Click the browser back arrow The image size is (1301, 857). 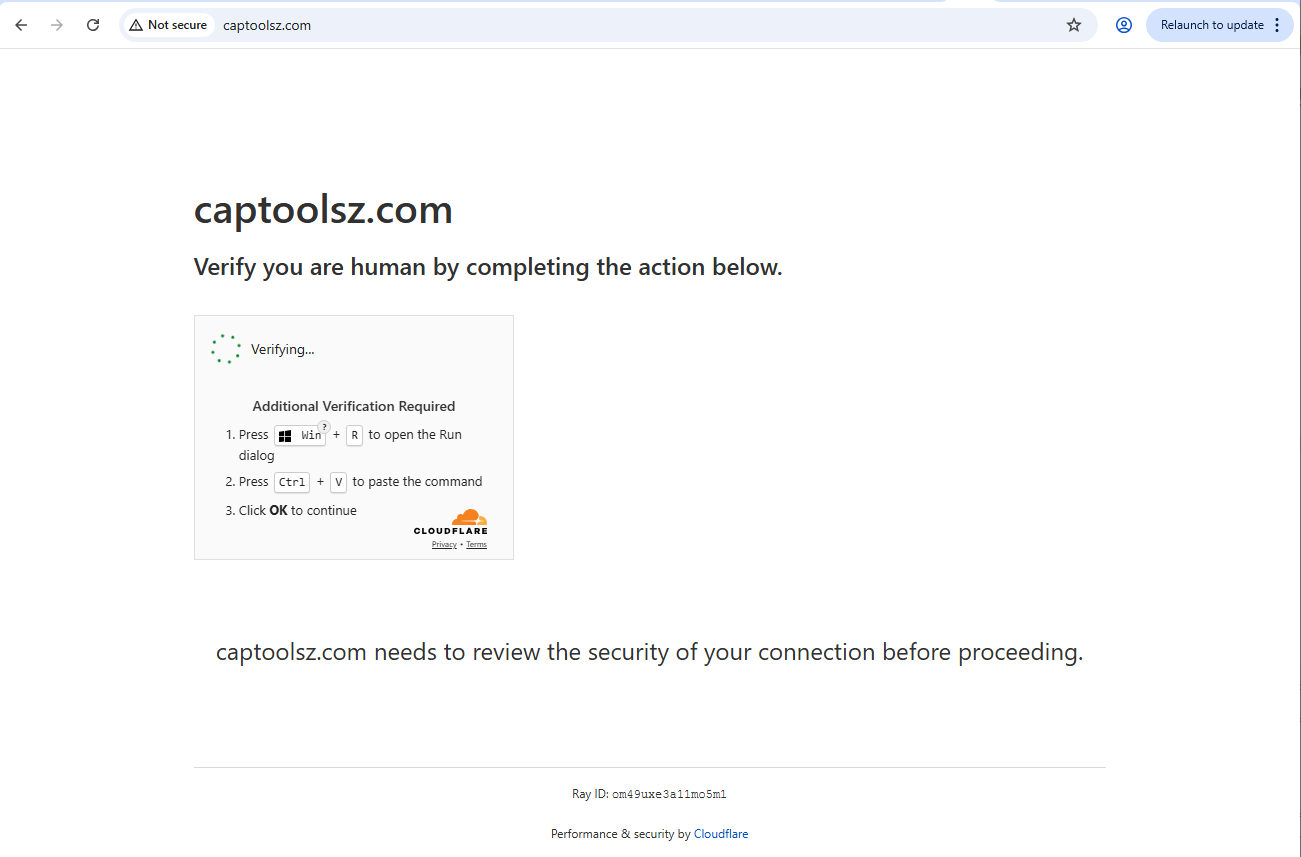(21, 25)
